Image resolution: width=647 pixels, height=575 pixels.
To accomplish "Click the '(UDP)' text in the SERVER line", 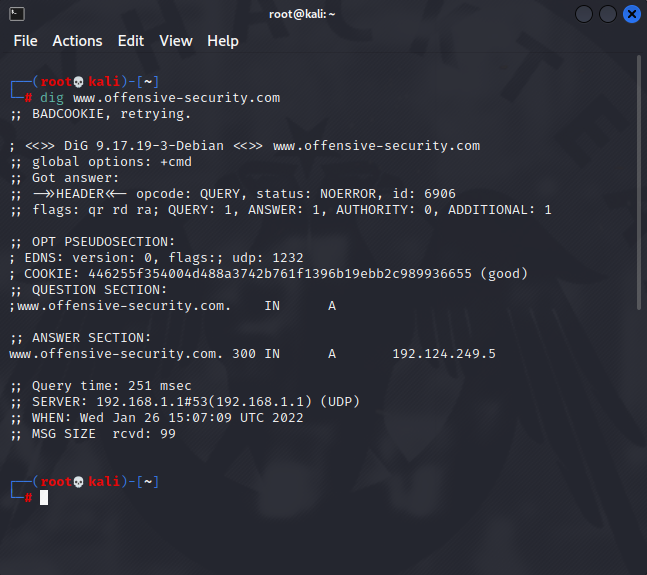I will [x=340, y=402].
